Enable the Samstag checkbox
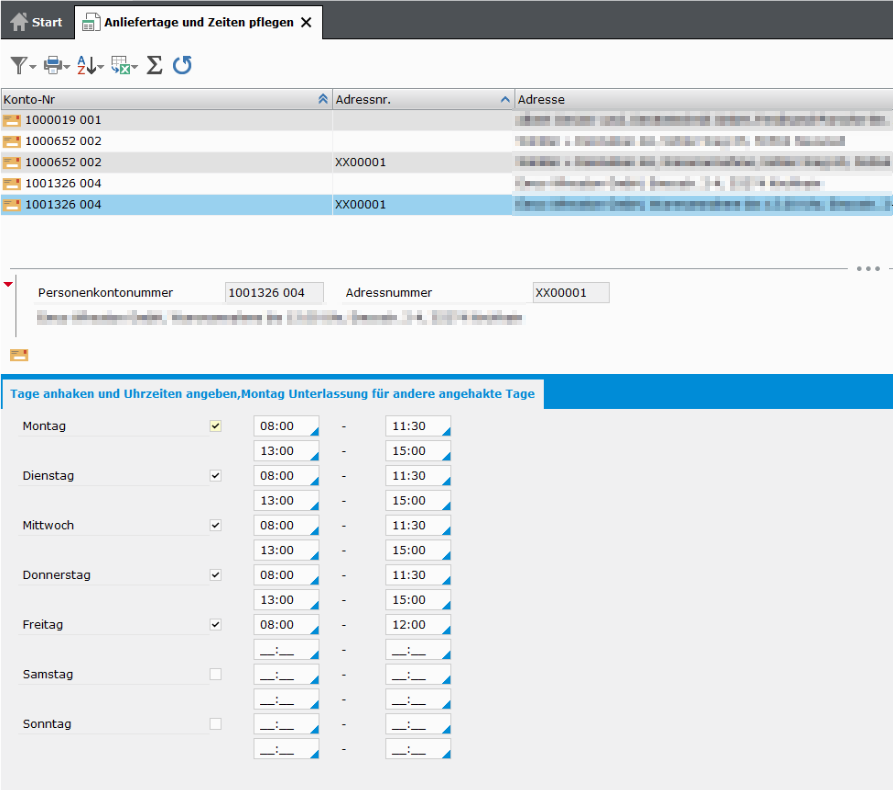The image size is (893, 790). (215, 675)
